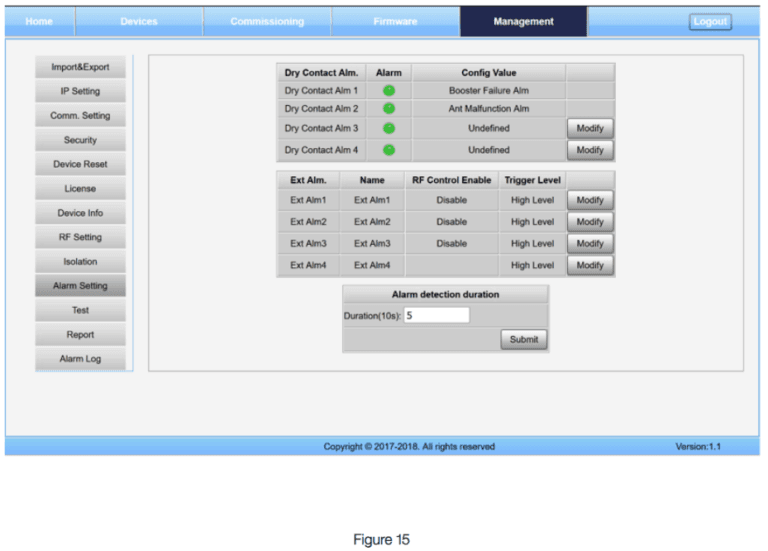Select IP Setting from sidebar
The height and width of the screenshot is (551, 768).
(81, 91)
